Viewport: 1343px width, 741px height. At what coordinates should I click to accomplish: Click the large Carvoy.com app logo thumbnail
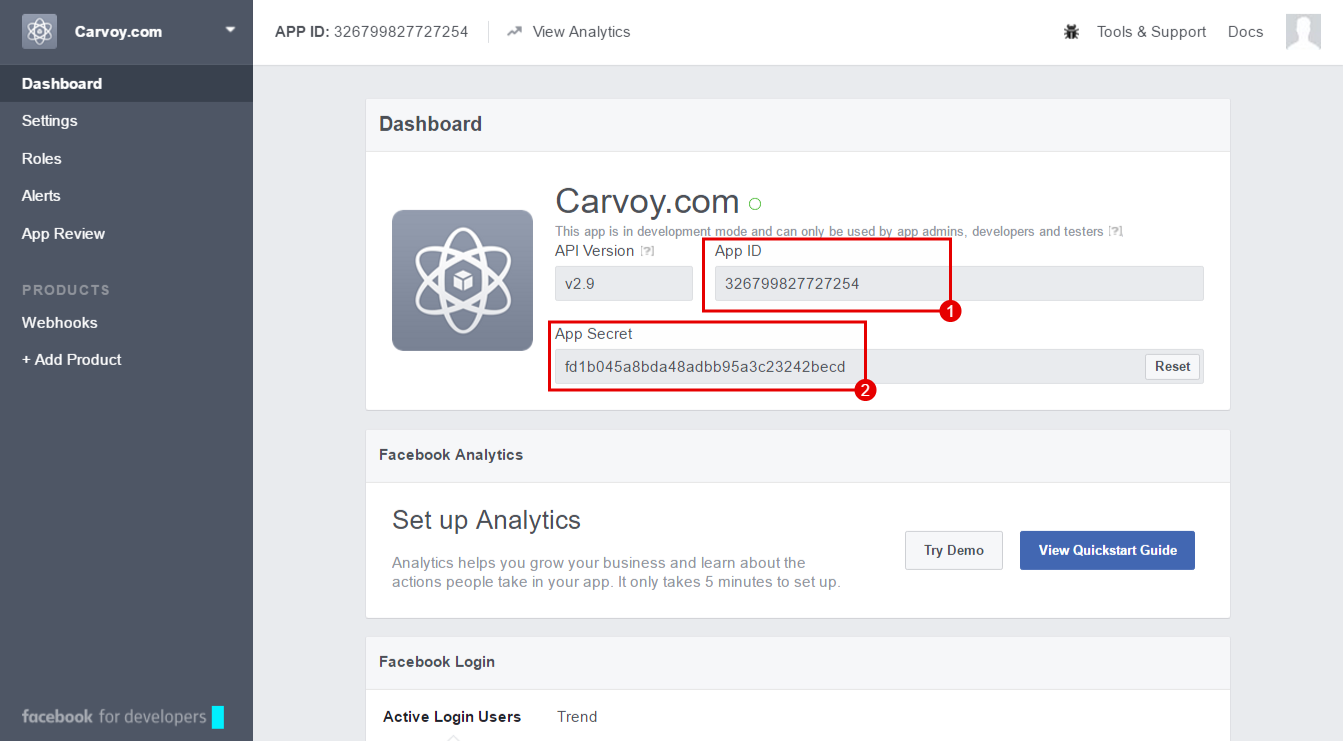coord(462,280)
